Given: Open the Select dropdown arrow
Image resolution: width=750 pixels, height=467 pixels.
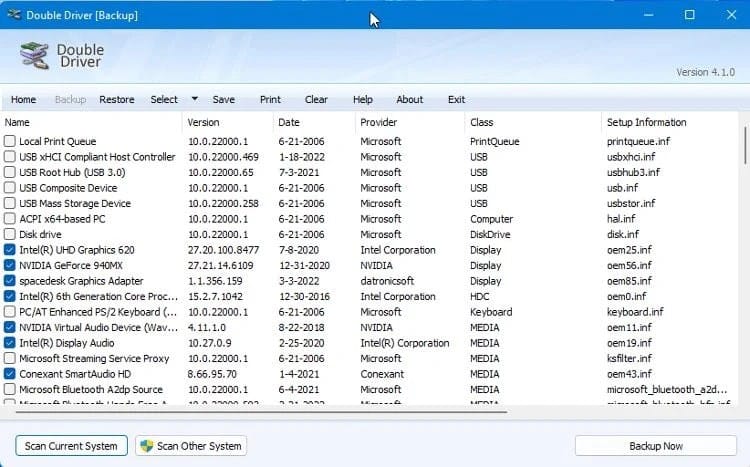Looking at the screenshot, I should (x=194, y=99).
